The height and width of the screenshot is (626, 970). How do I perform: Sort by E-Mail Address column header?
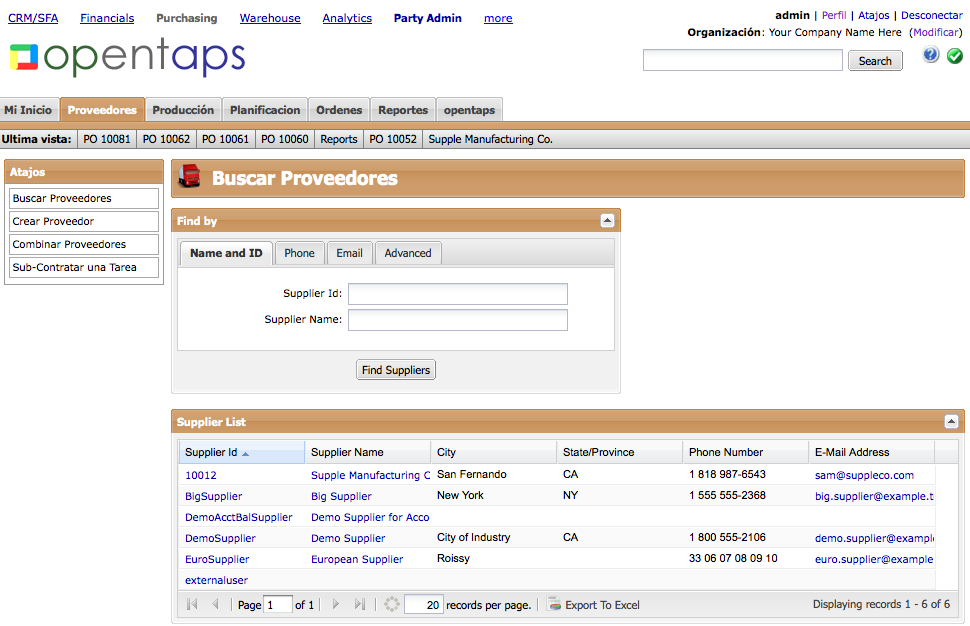coord(872,452)
